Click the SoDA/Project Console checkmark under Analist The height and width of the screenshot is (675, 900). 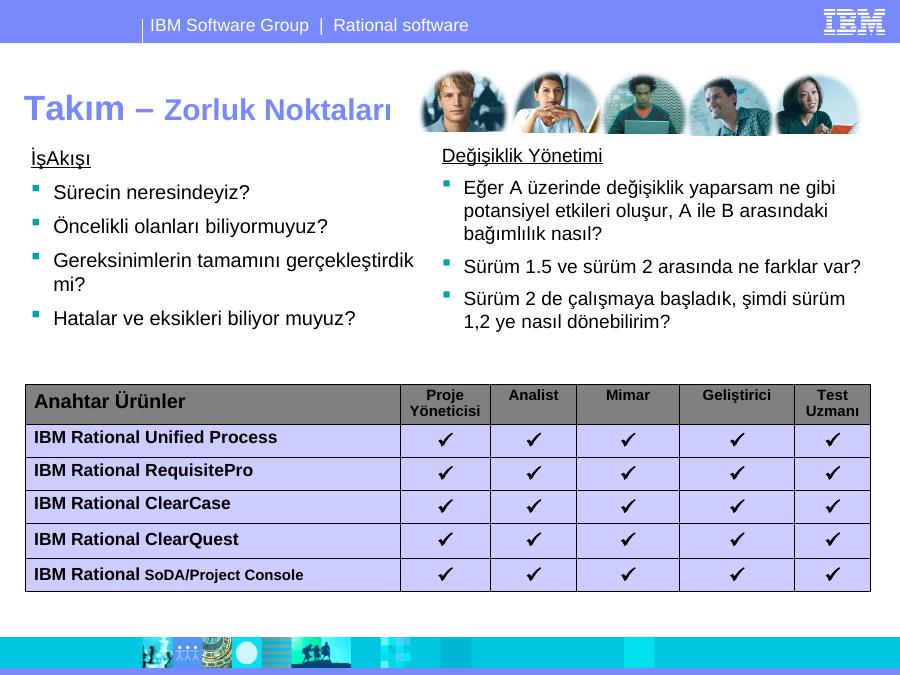pos(534,574)
